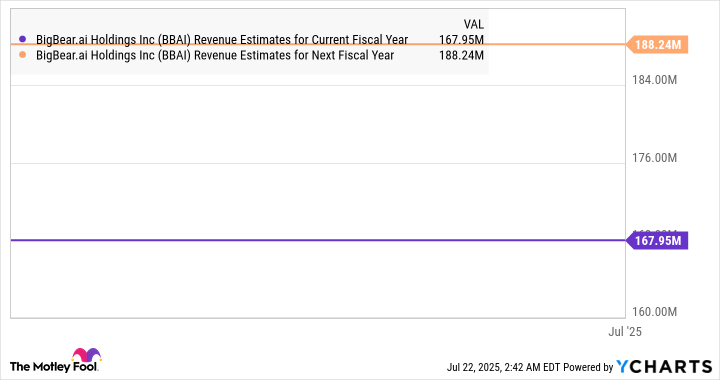Viewport: 720px width, 380px height.
Task: Click the 188.24M value in the legend
Action: pos(461,56)
